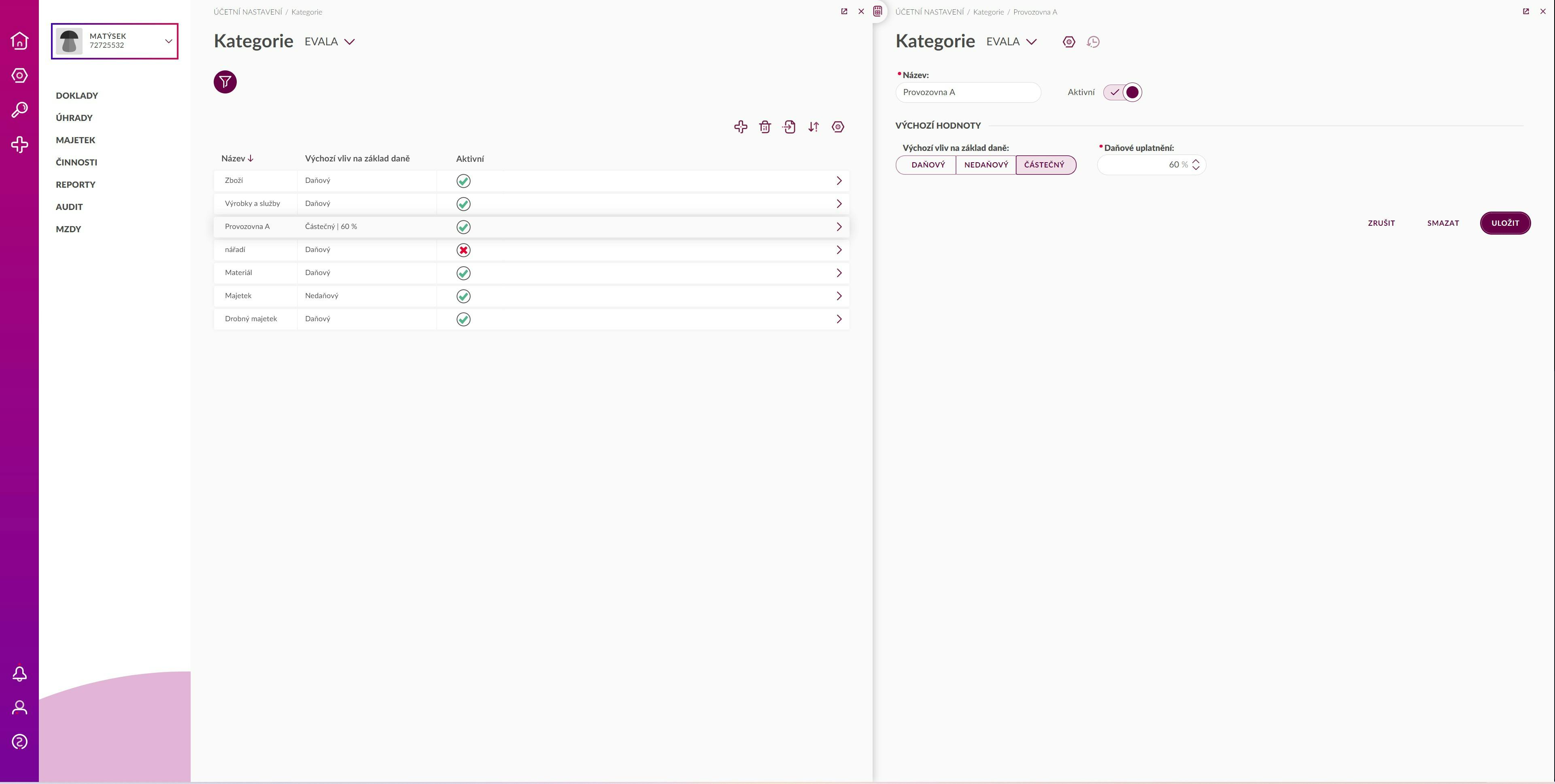
Task: Open Provozovna A detail in new window
Action: point(1526,11)
